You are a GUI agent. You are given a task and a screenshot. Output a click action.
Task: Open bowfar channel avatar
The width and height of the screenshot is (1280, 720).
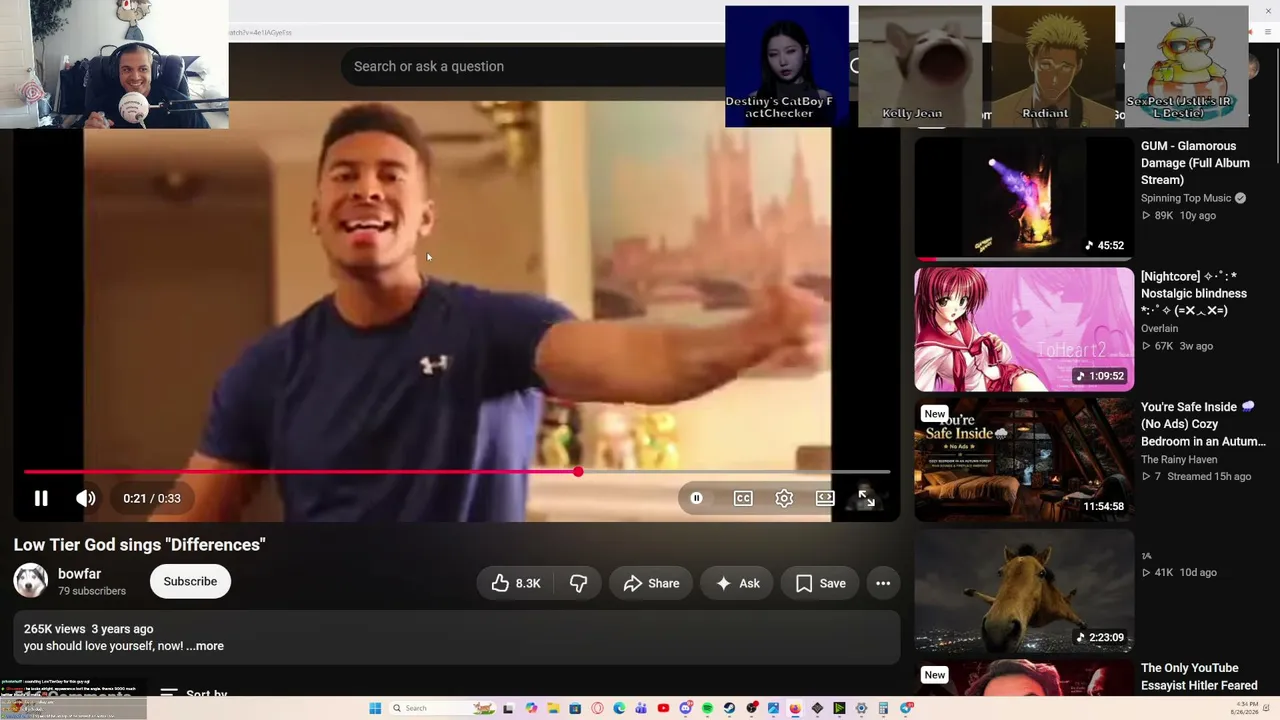[x=30, y=581]
